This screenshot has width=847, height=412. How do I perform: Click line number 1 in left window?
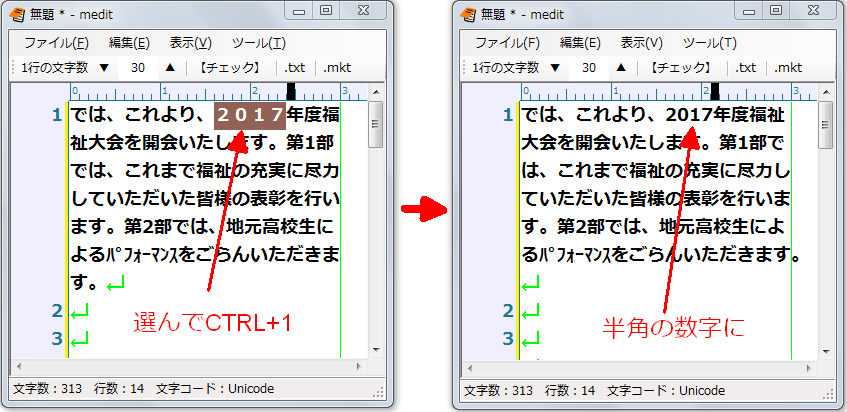[57, 115]
